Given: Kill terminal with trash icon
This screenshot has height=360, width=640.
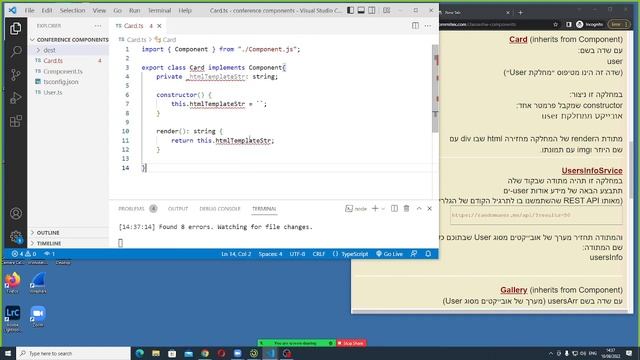Looking at the screenshot, I should point(407,209).
